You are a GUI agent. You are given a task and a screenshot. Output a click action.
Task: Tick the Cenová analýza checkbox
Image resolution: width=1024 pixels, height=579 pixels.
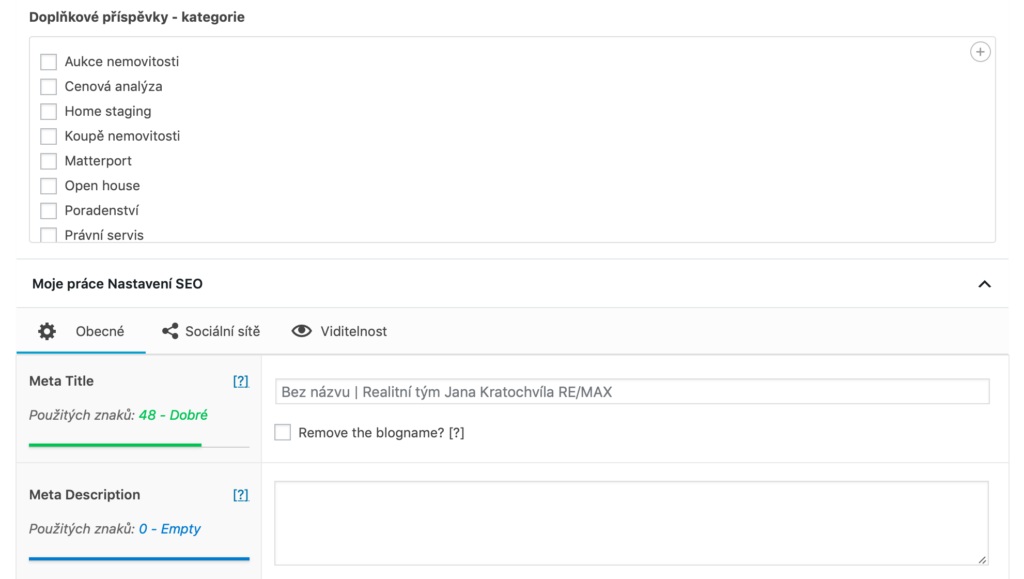click(48, 87)
